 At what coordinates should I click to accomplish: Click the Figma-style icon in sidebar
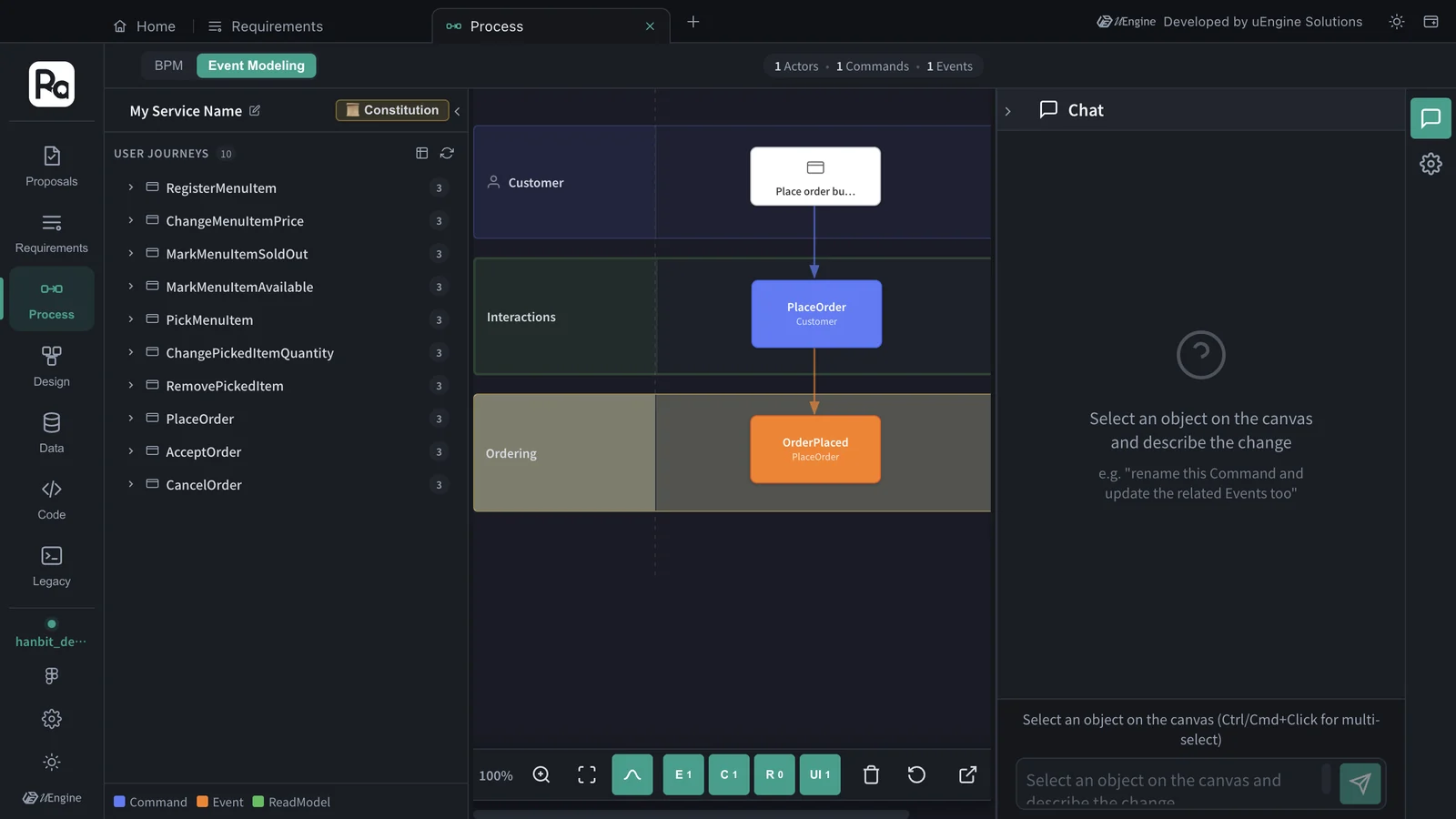click(52, 675)
